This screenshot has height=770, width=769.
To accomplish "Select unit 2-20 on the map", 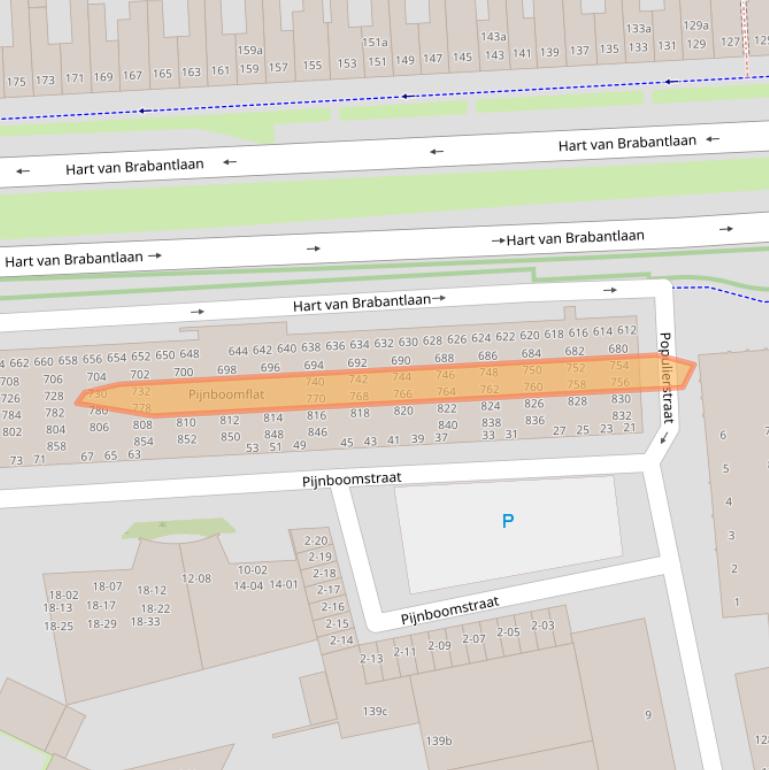I will tap(315, 541).
